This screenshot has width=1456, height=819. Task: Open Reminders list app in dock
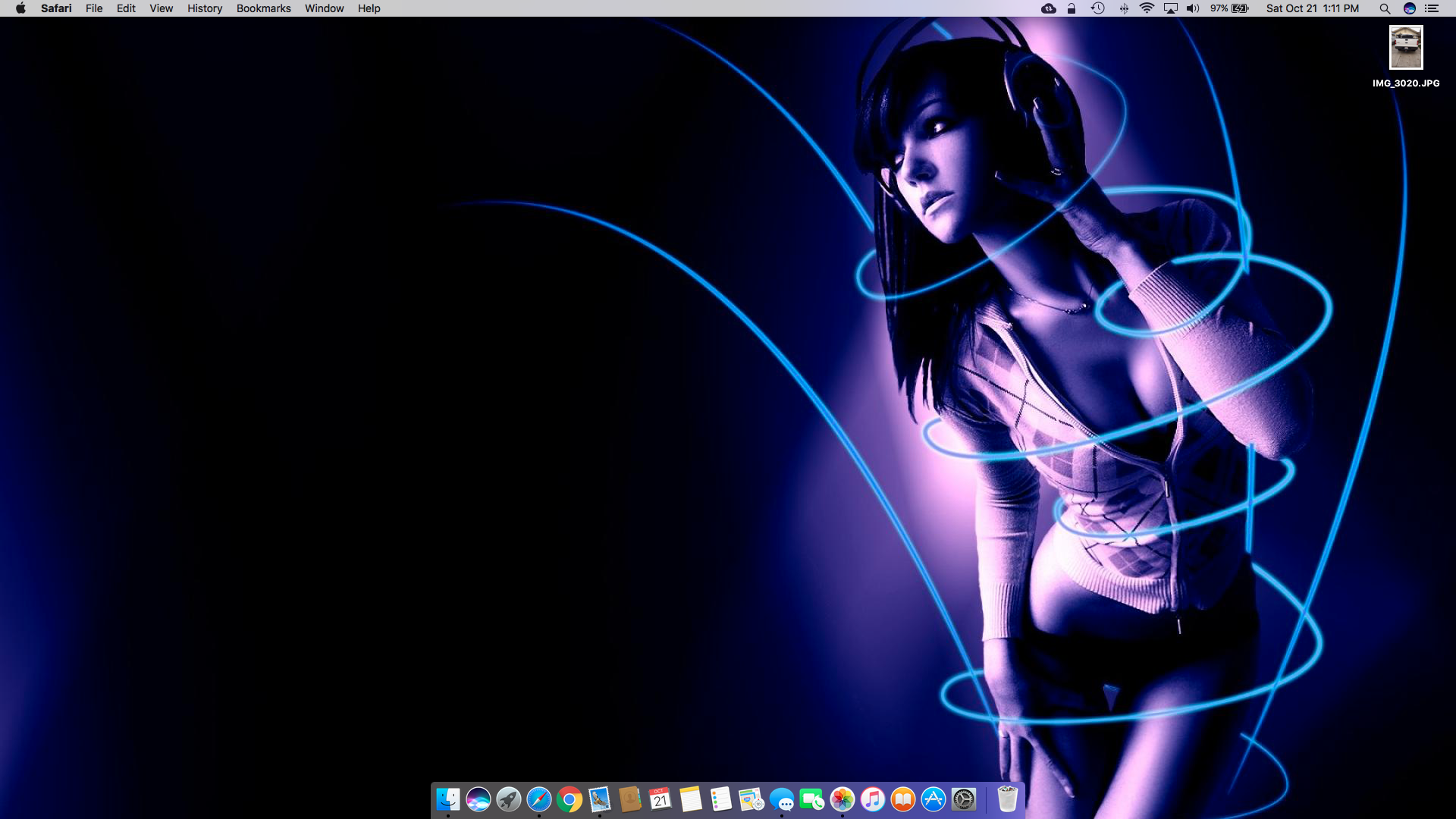(x=721, y=799)
